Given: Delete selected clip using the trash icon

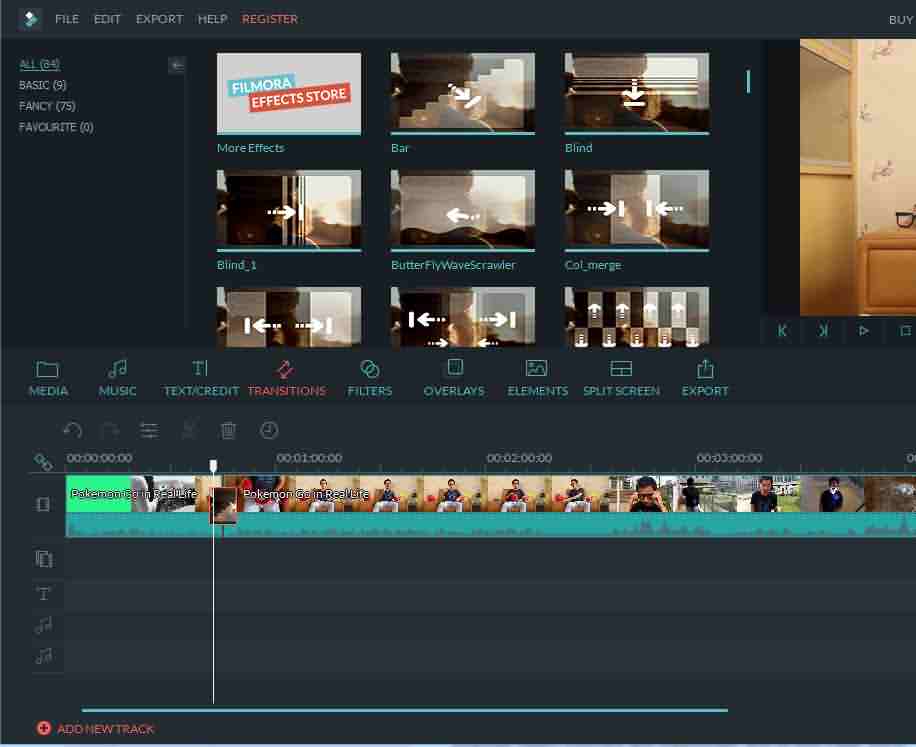Looking at the screenshot, I should tap(228, 430).
